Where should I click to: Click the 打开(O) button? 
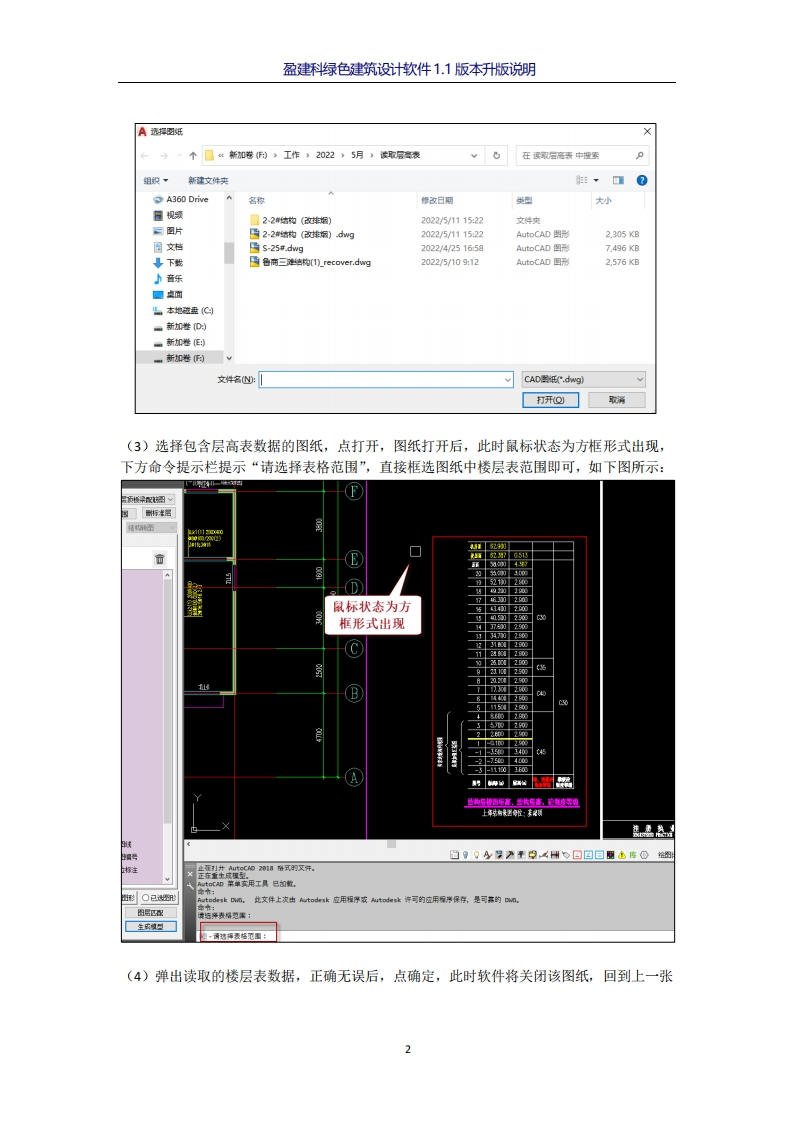click(551, 399)
